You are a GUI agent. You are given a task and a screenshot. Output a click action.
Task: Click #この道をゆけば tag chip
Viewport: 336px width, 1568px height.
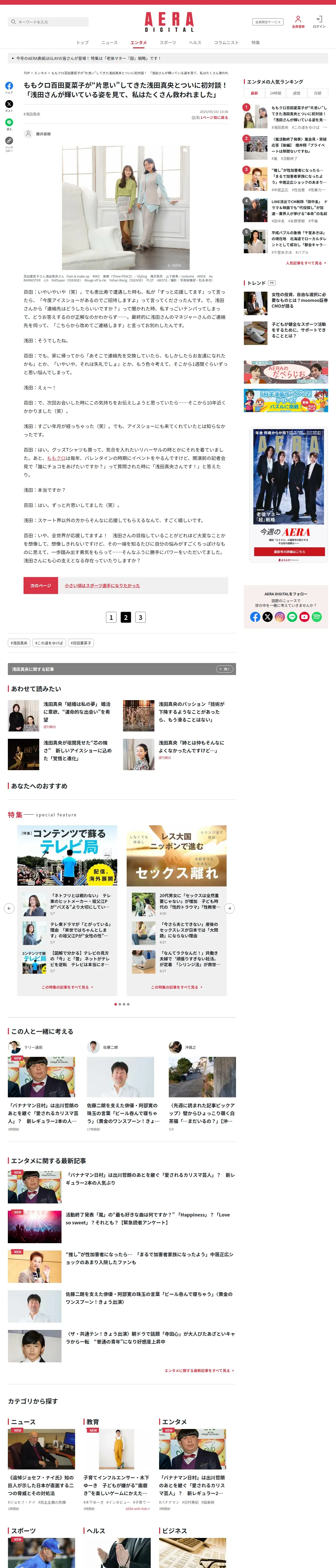(x=49, y=643)
